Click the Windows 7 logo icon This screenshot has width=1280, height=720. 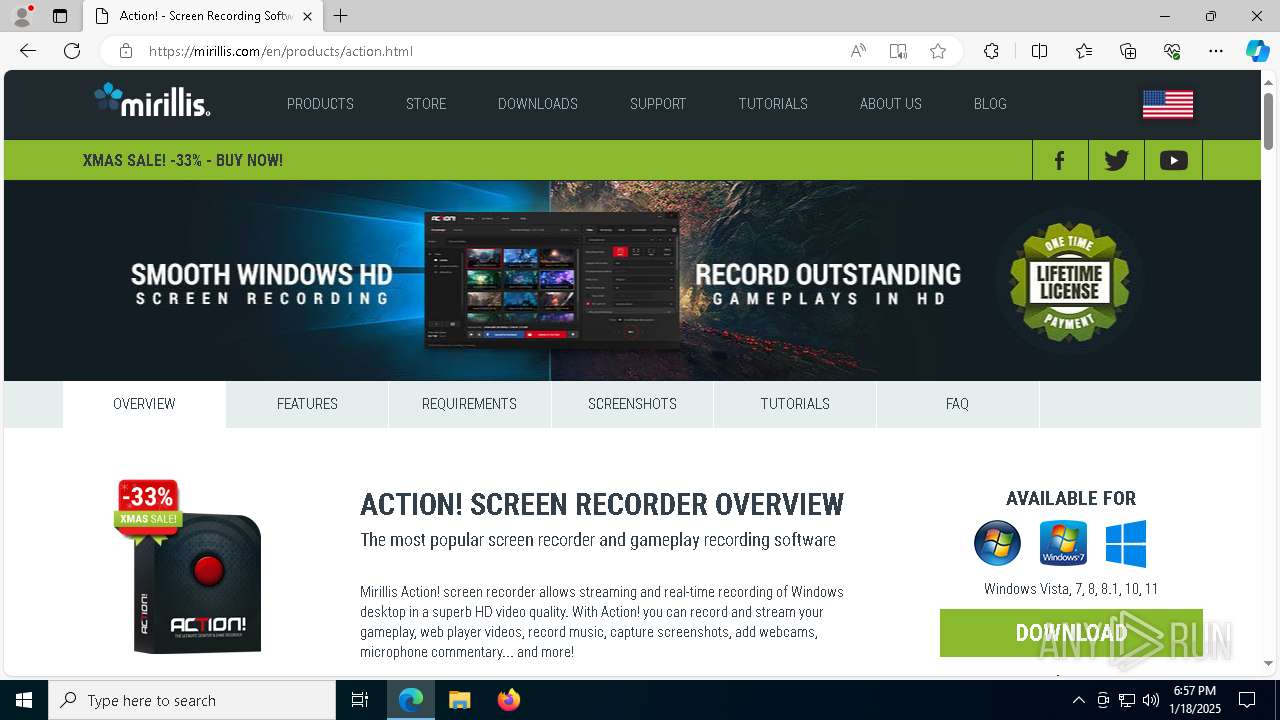(x=1063, y=543)
